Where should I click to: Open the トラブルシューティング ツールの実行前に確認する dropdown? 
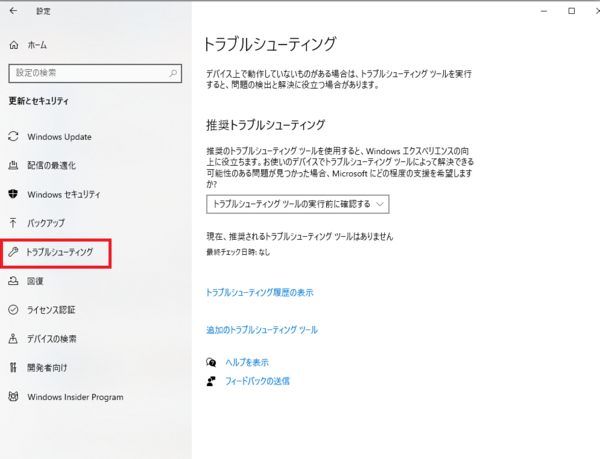pyautogui.click(x=298, y=204)
